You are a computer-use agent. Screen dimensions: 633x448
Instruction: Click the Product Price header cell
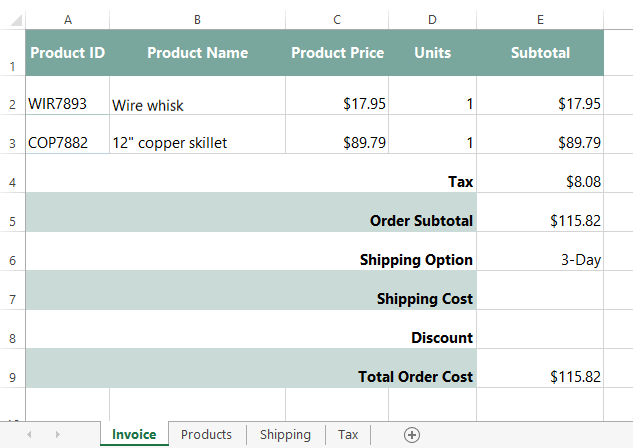337,53
